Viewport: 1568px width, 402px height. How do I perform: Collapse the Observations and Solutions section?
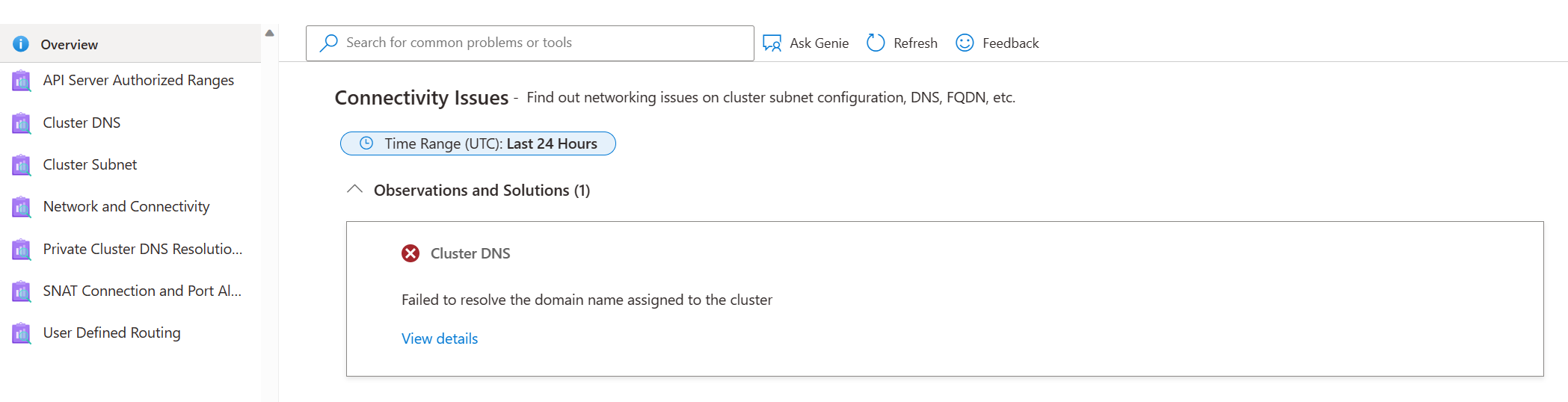(355, 190)
